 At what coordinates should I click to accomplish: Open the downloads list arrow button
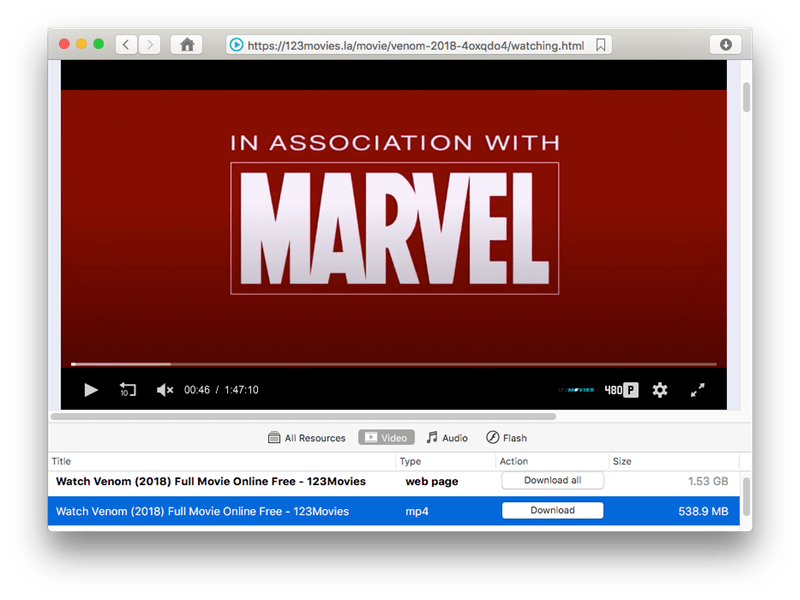click(726, 45)
